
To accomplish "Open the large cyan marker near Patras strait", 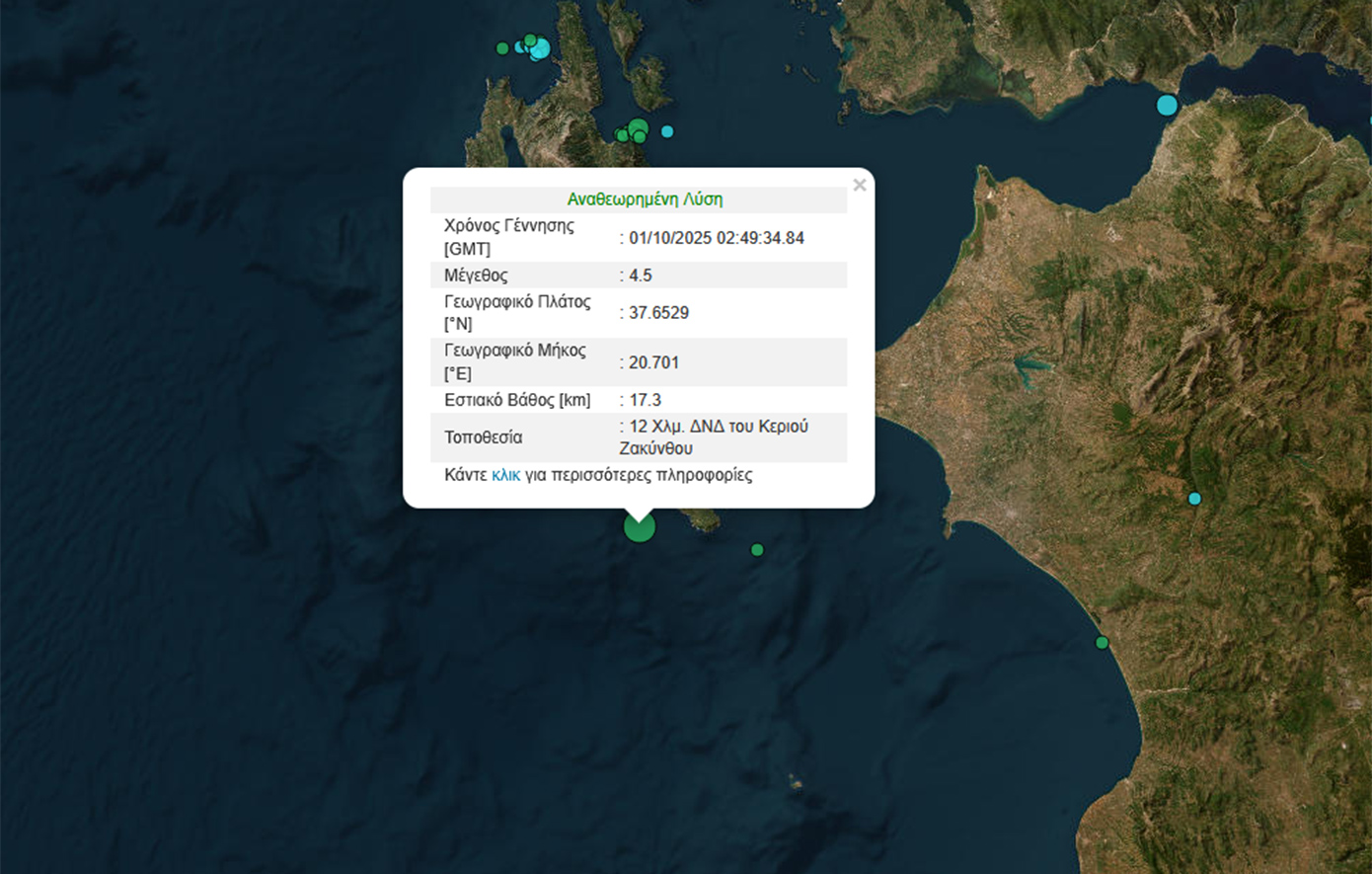I will point(1167,105).
